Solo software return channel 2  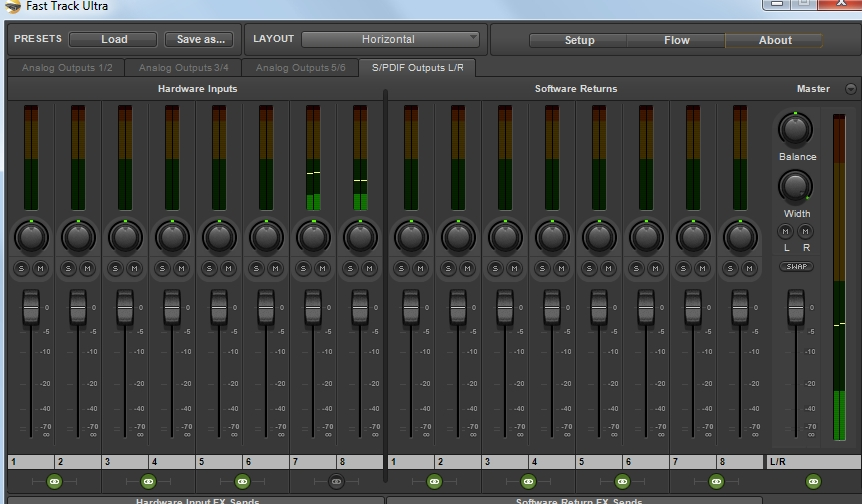point(448,268)
